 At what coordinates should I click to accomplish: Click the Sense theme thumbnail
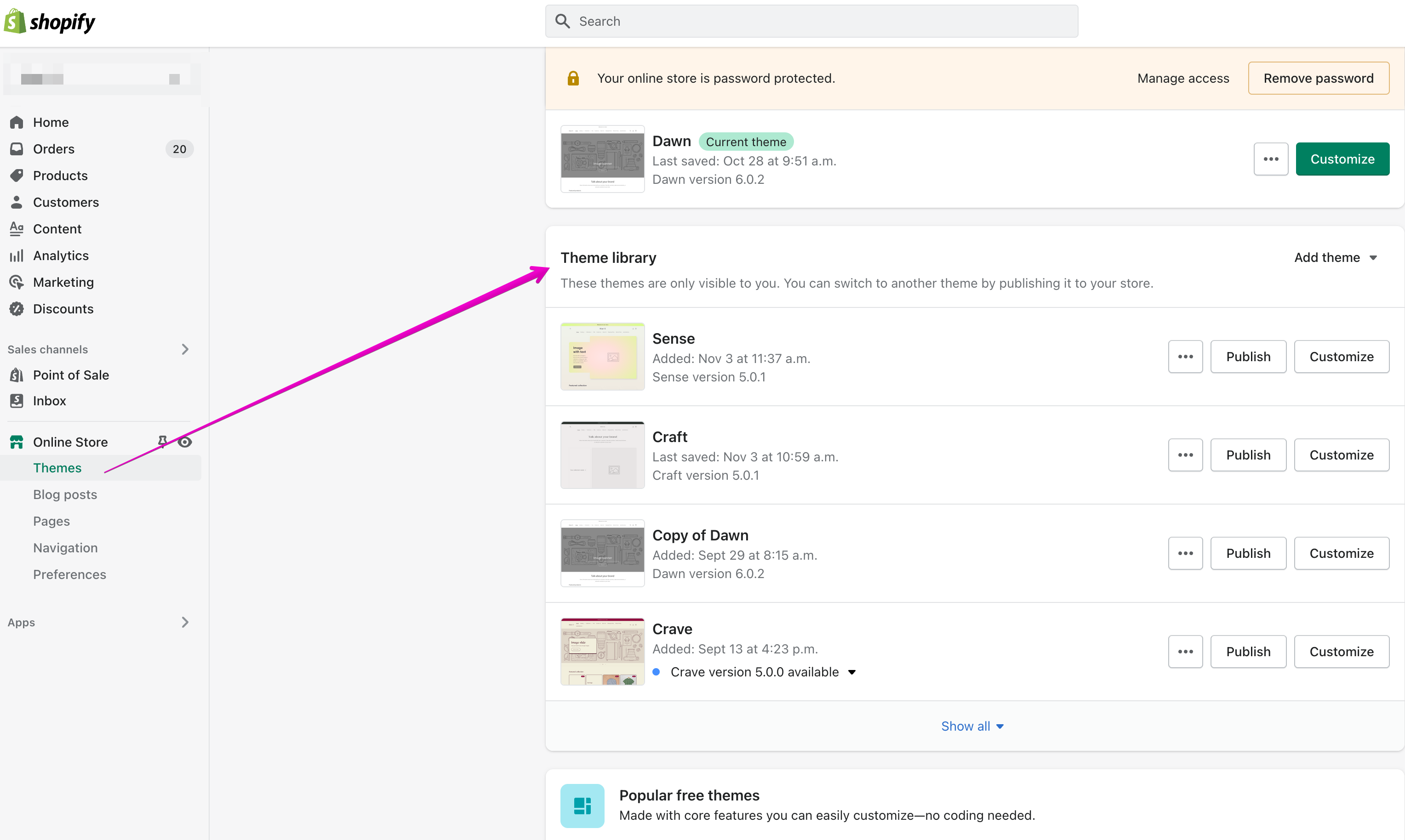pos(602,357)
